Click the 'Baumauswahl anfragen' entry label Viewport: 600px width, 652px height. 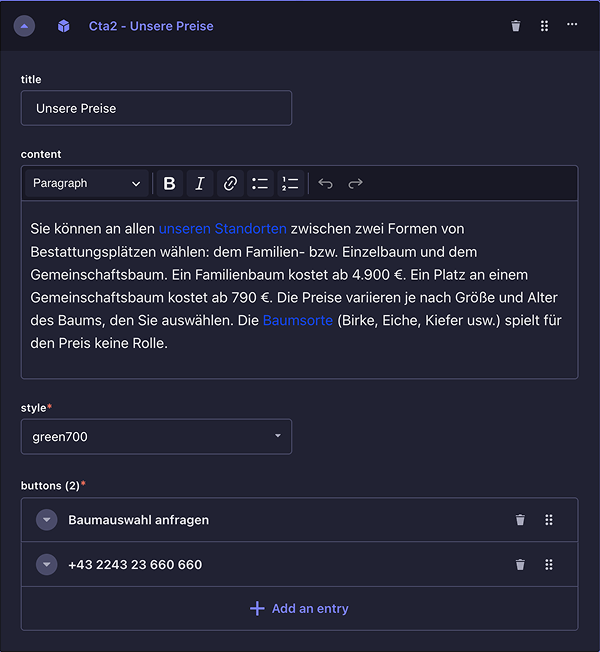(x=138, y=520)
